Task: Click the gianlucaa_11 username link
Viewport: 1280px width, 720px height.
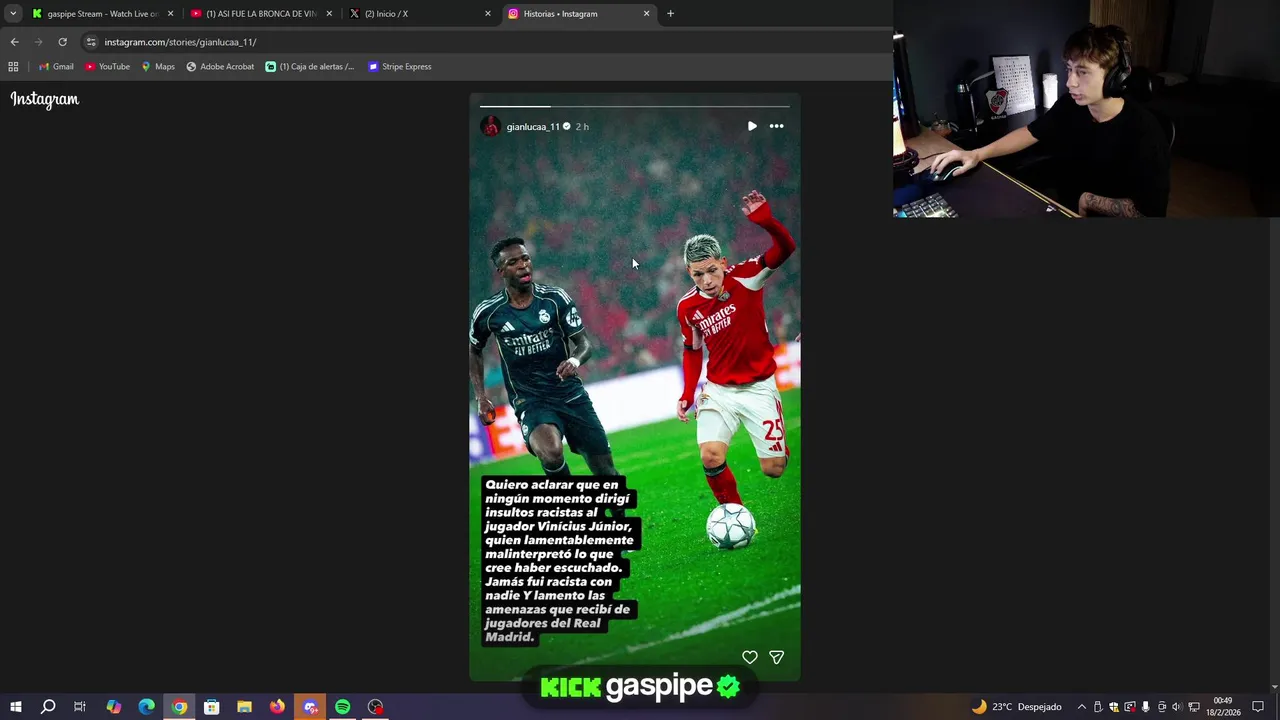Action: coord(533,127)
